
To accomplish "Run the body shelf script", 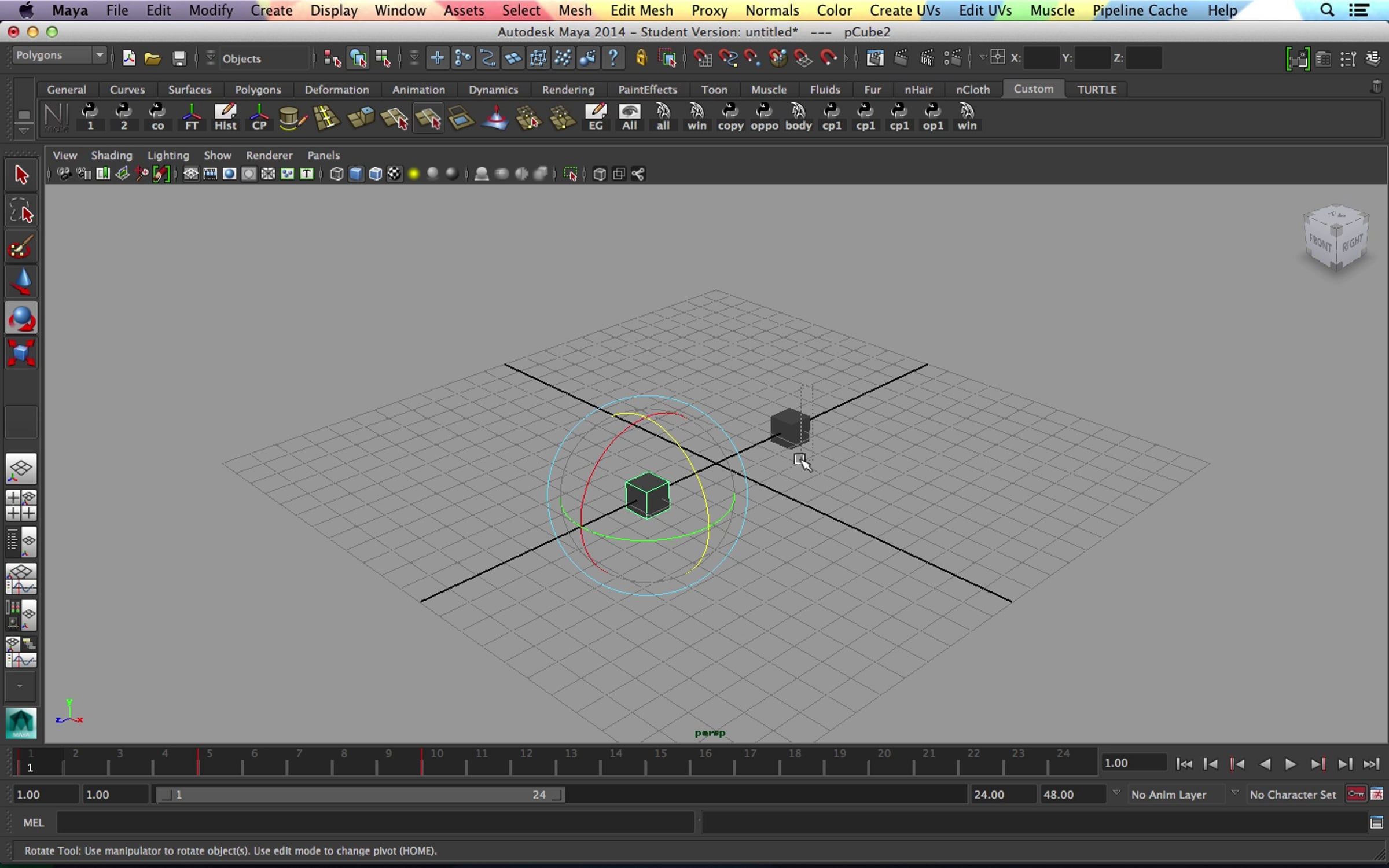I will point(798,117).
